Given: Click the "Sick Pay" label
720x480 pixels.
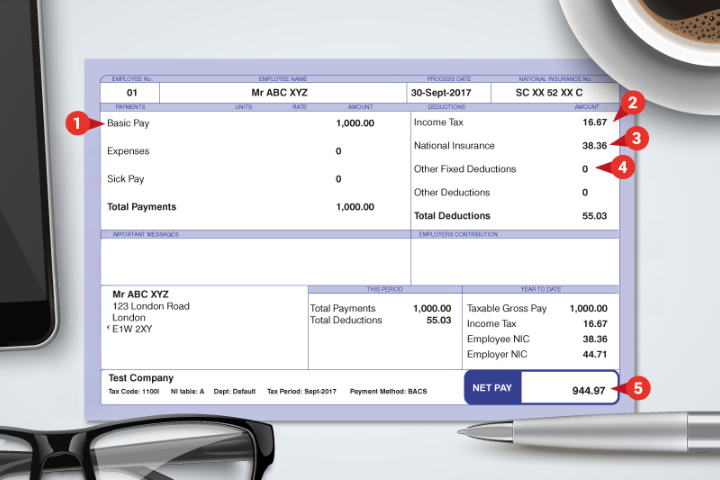Looking at the screenshot, I should (125, 179).
